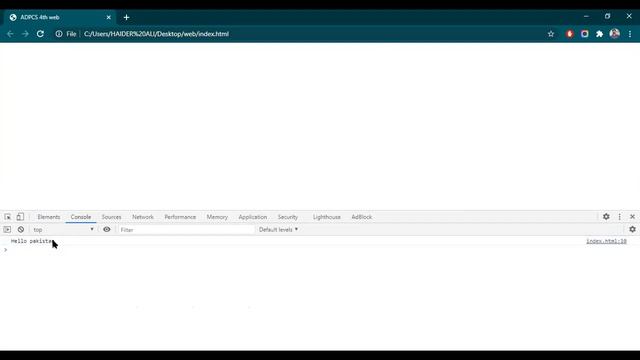Click the address bar file path
The width and height of the screenshot is (640, 360).
point(156,34)
